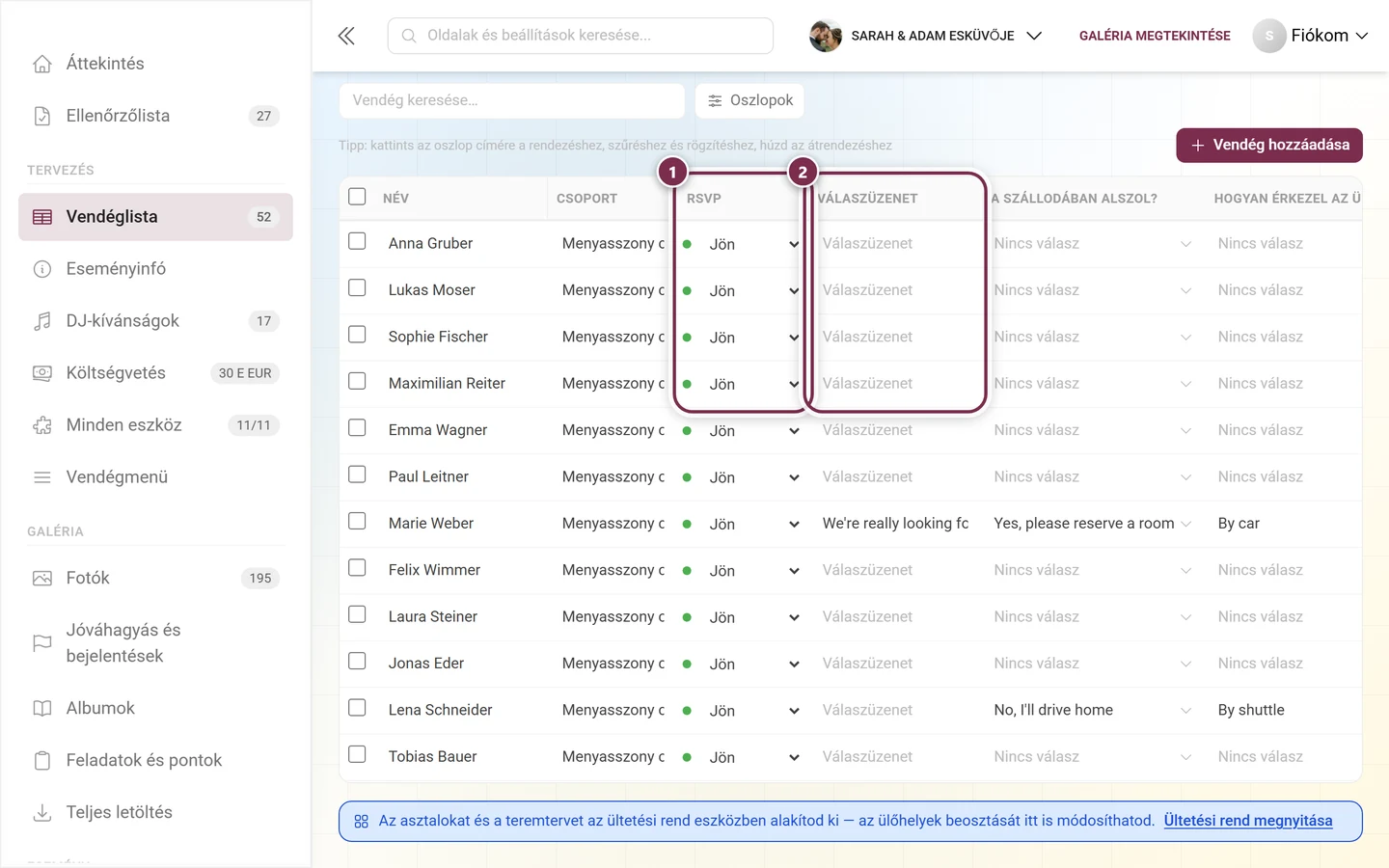Viewport: 1389px width, 868px height.
Task: Sort by the NÉV column header
Action: tap(395, 199)
